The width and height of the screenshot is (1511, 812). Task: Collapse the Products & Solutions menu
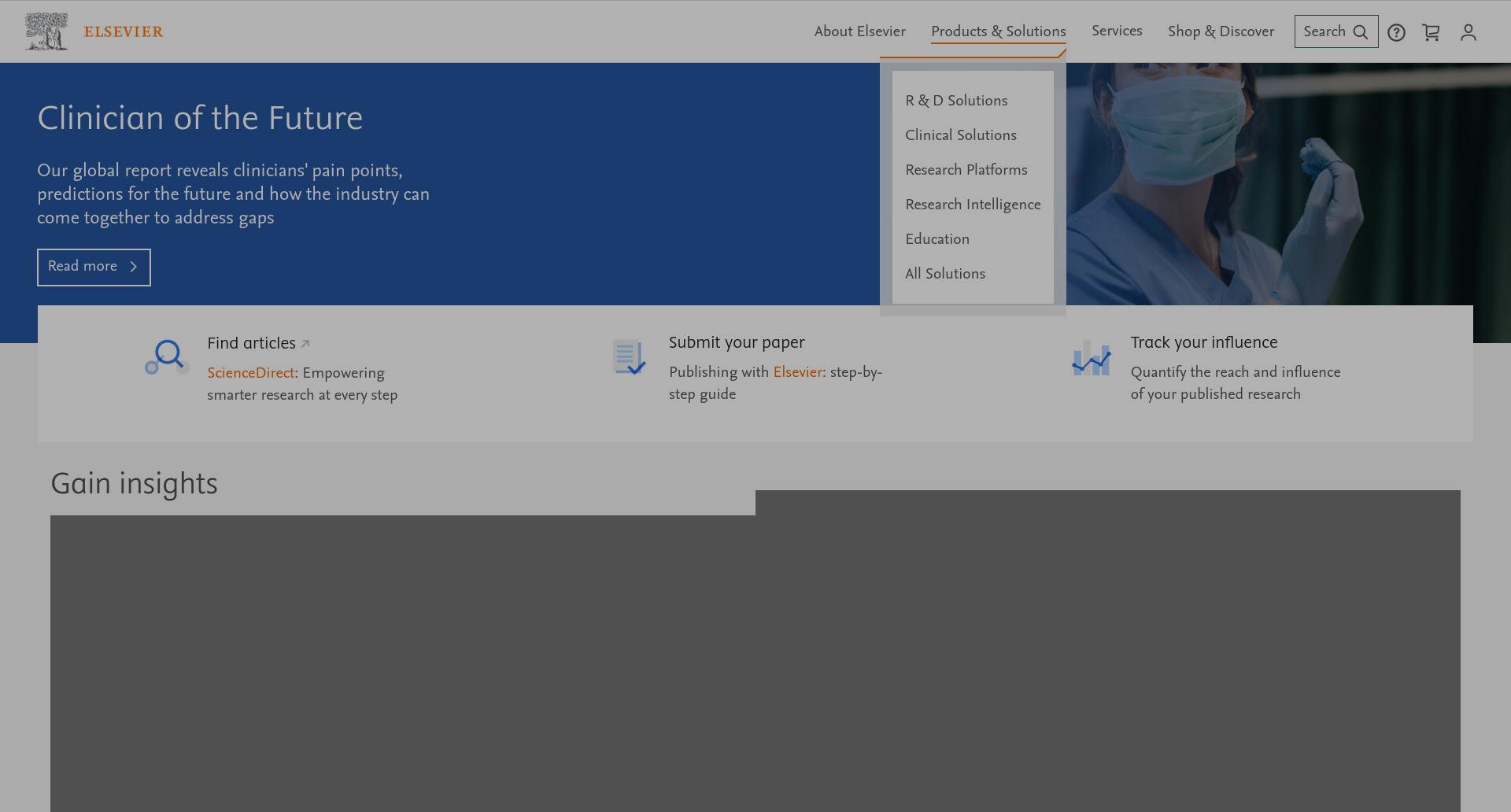point(998,31)
